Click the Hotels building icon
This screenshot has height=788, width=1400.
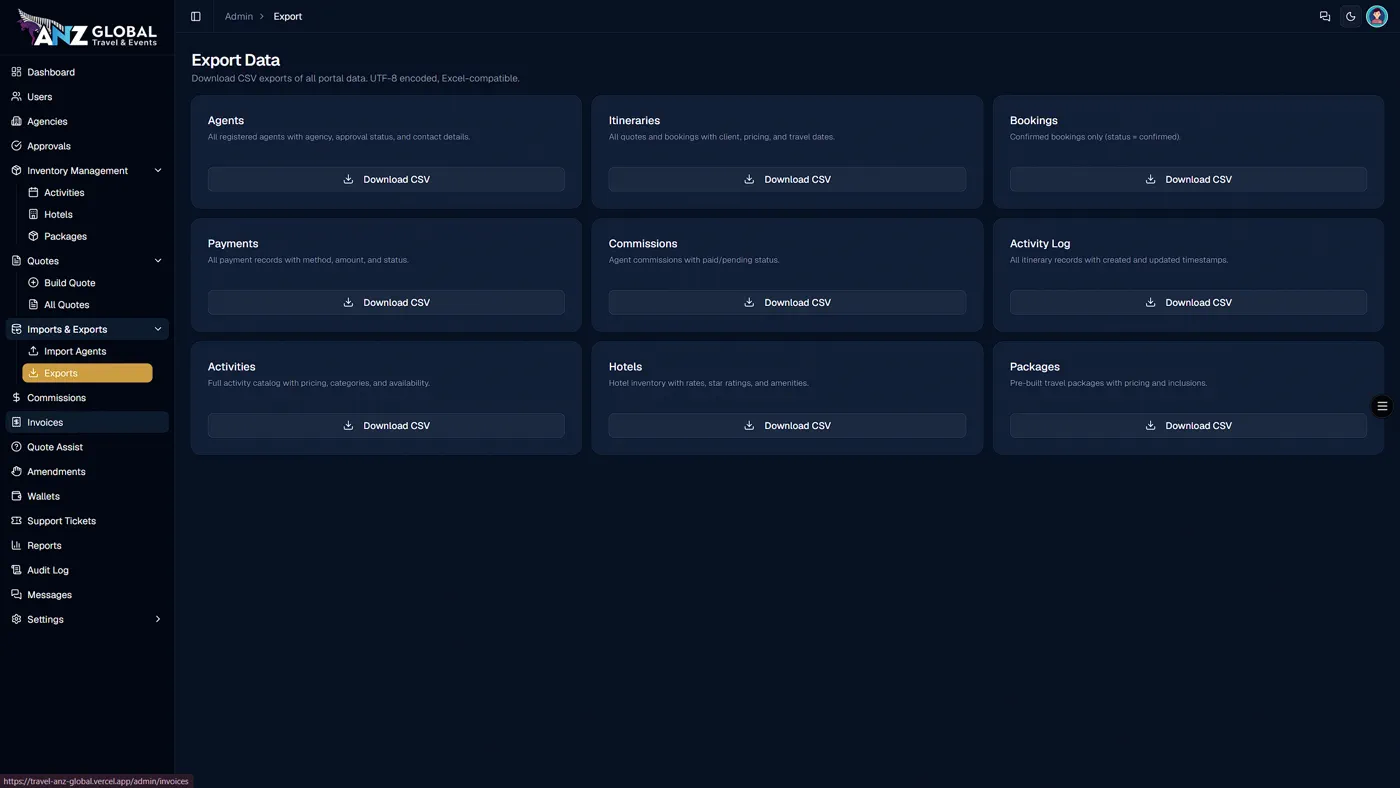click(33, 214)
